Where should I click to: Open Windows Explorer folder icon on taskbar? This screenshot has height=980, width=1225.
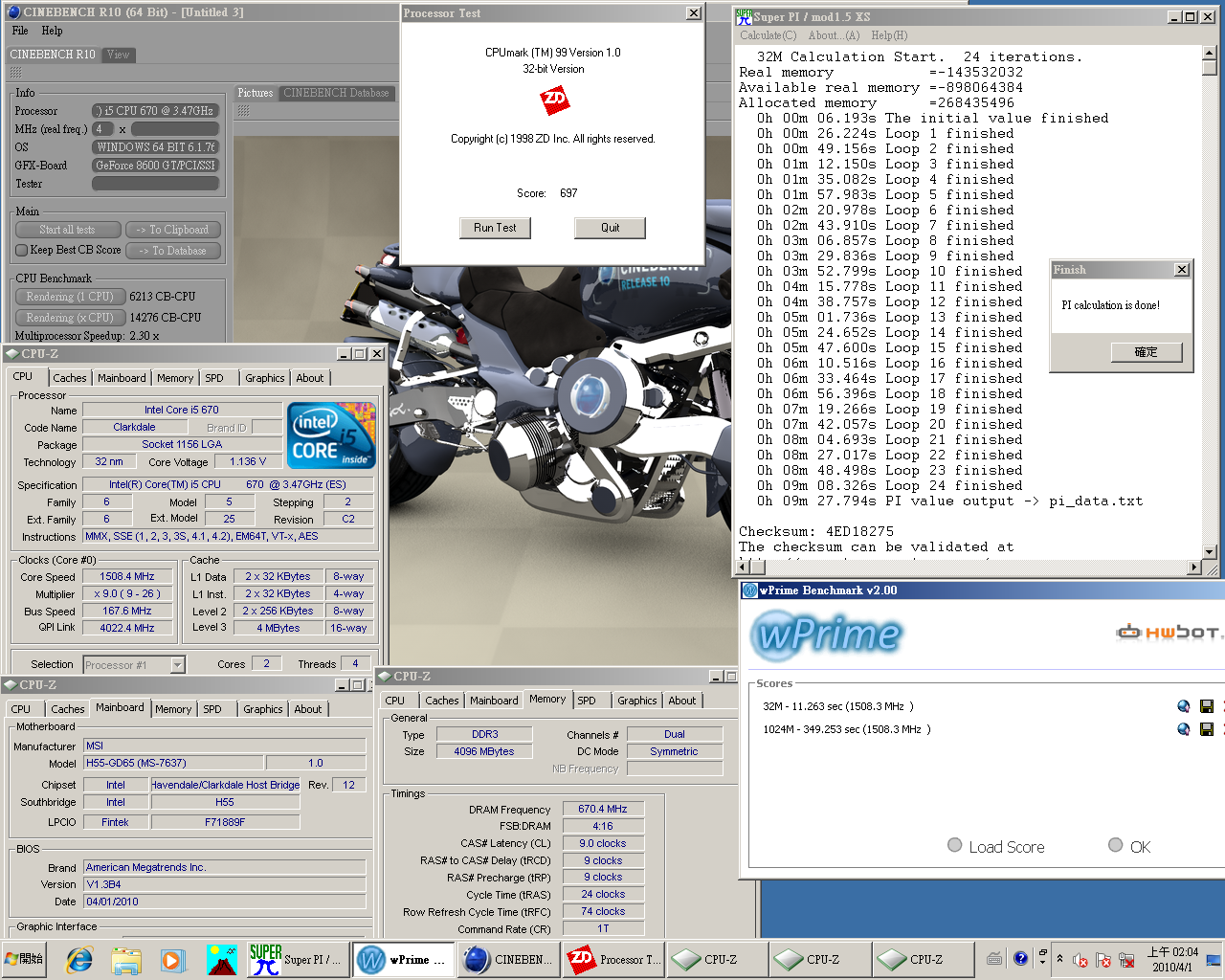click(125, 959)
